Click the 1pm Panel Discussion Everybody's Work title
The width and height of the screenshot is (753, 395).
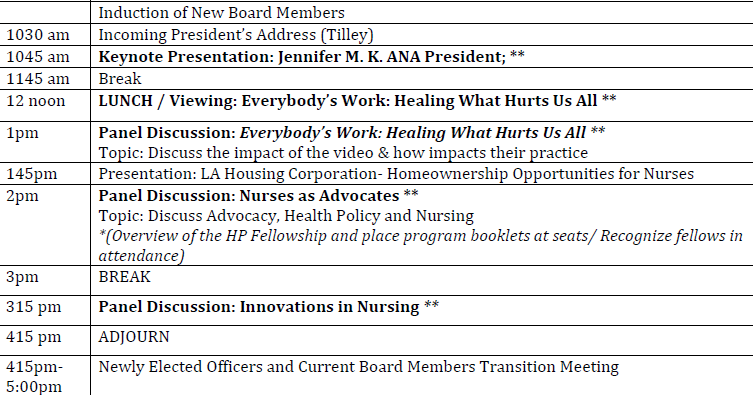pos(352,132)
